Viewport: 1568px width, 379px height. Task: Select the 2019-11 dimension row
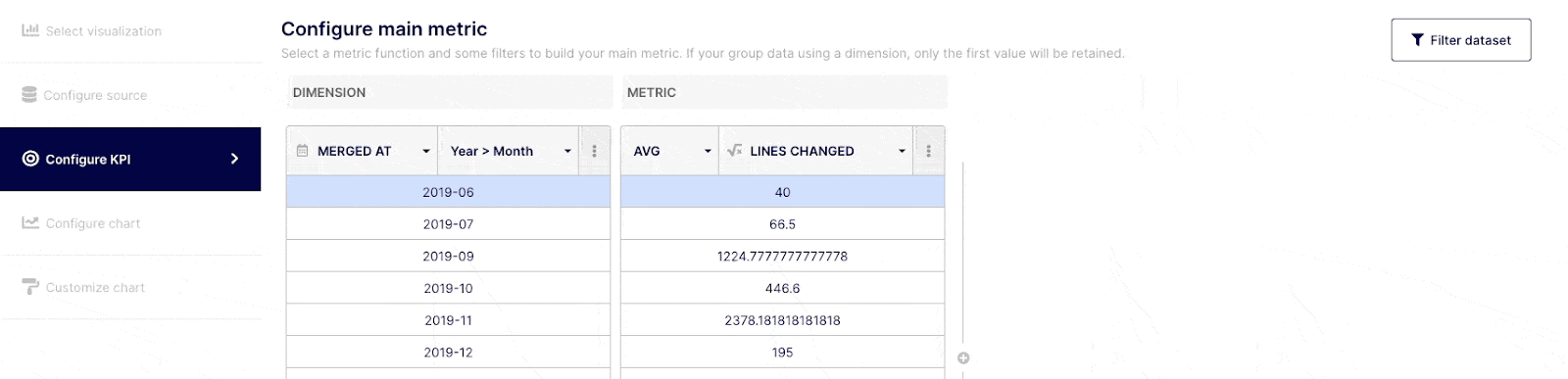pos(448,320)
